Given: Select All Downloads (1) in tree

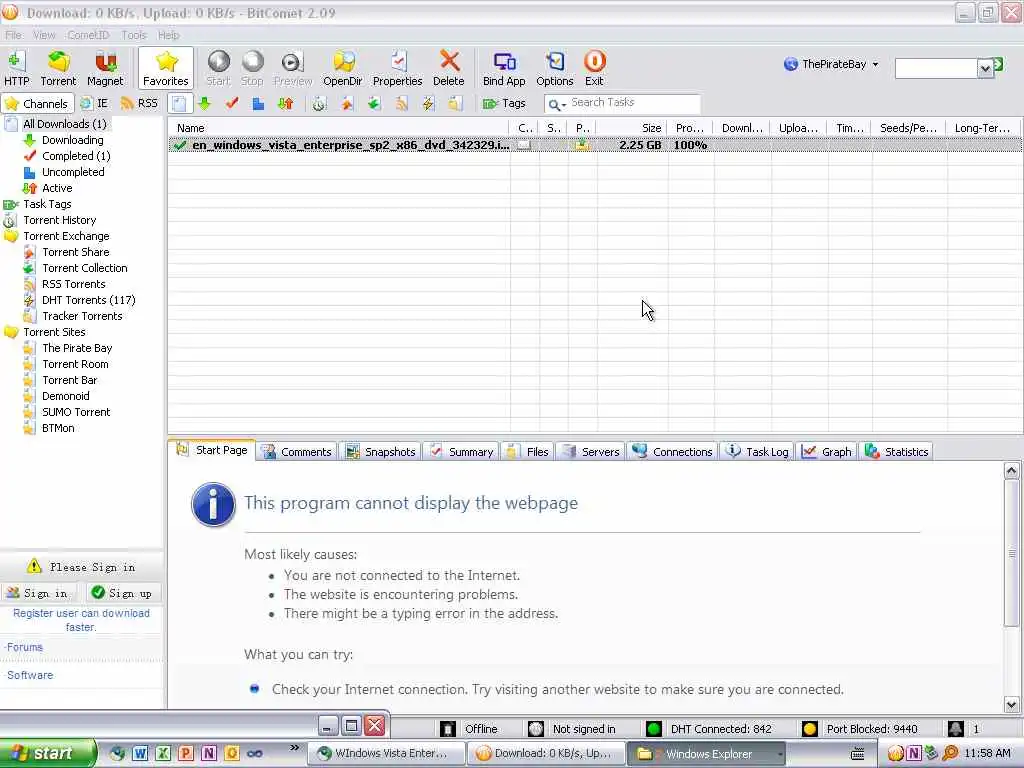Looking at the screenshot, I should point(65,124).
